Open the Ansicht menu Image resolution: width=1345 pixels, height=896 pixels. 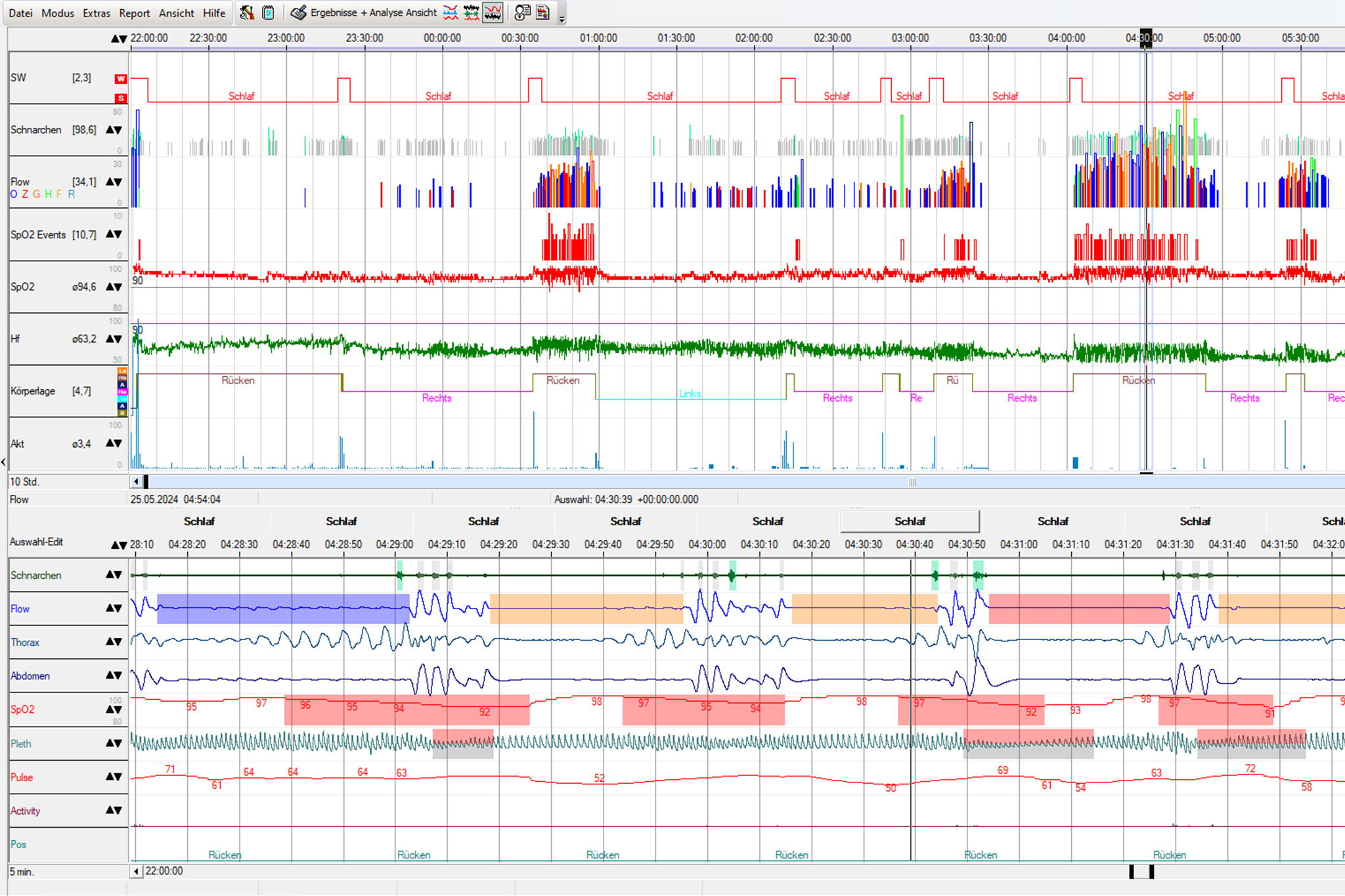coord(177,13)
